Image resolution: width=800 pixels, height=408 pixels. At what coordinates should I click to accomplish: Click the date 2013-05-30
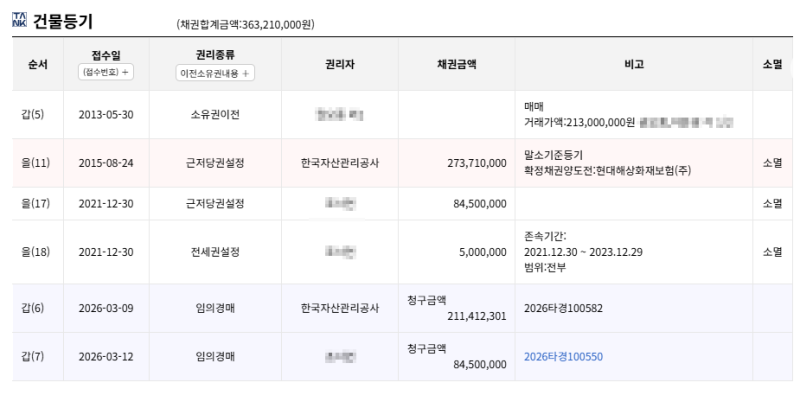pos(106,115)
